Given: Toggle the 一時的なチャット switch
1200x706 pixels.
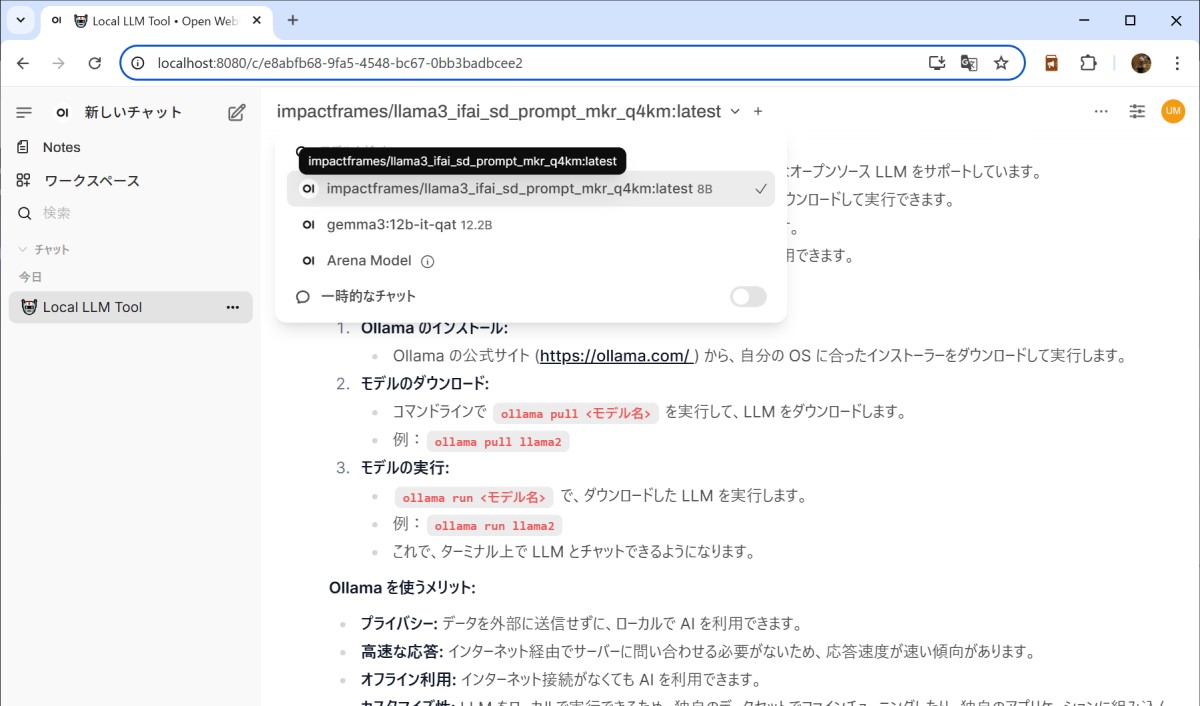Looking at the screenshot, I should point(748,297).
